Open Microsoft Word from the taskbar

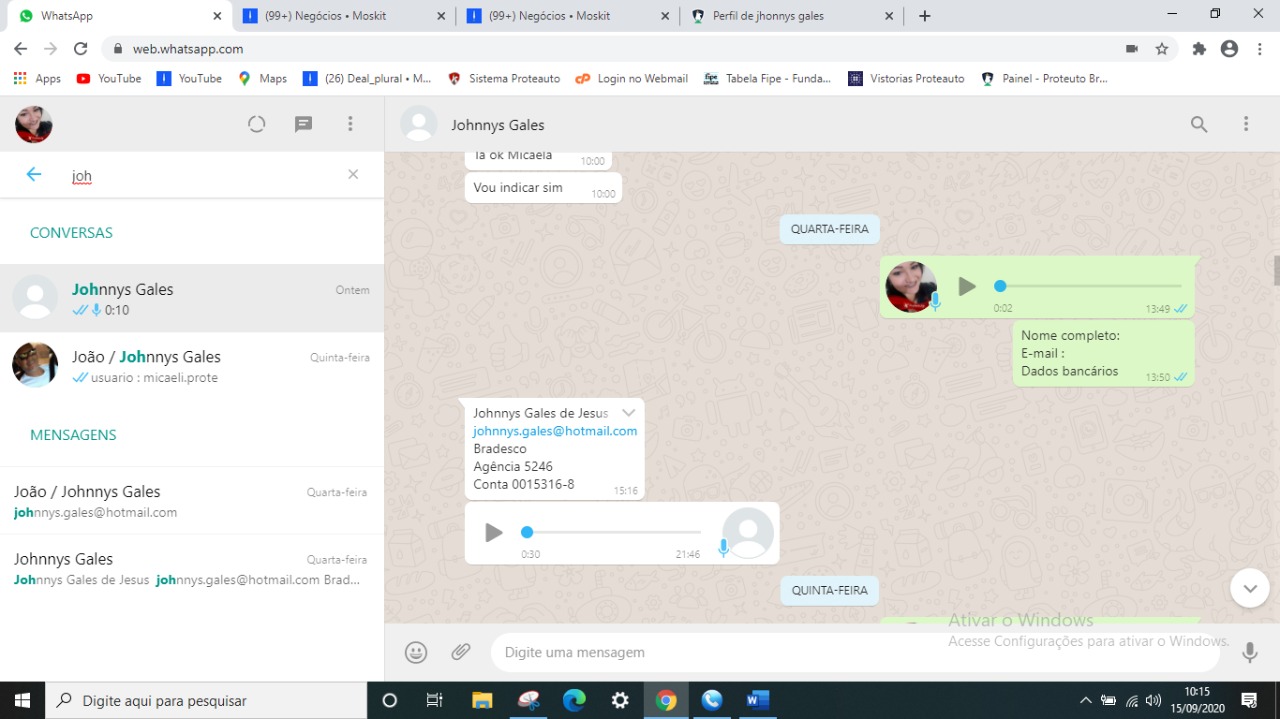coord(757,700)
